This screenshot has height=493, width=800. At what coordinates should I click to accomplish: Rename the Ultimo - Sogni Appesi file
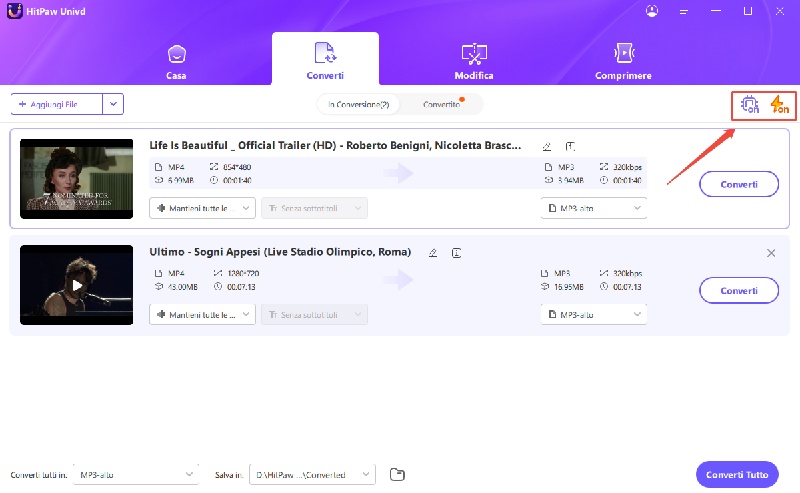coord(432,253)
